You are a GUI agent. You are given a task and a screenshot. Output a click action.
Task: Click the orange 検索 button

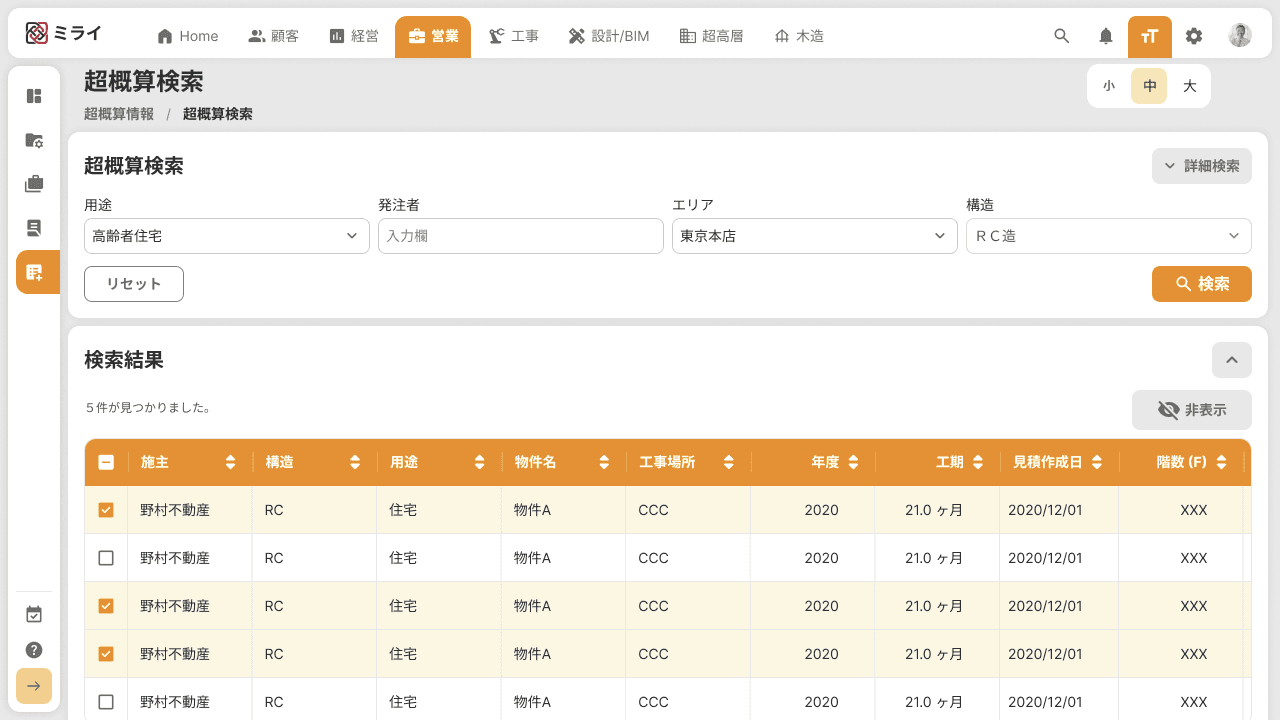coord(1202,284)
